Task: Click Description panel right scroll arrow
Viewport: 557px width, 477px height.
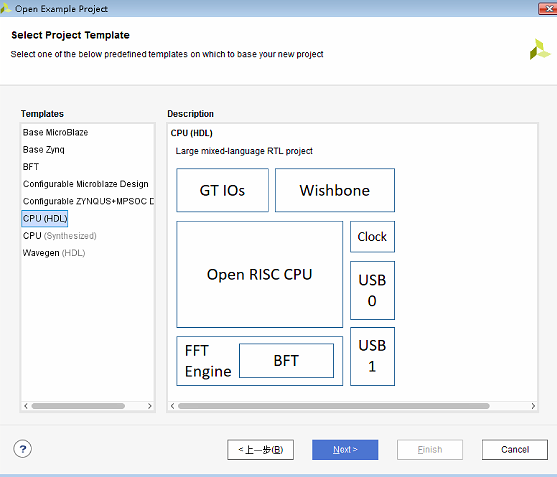Action: coord(533,406)
